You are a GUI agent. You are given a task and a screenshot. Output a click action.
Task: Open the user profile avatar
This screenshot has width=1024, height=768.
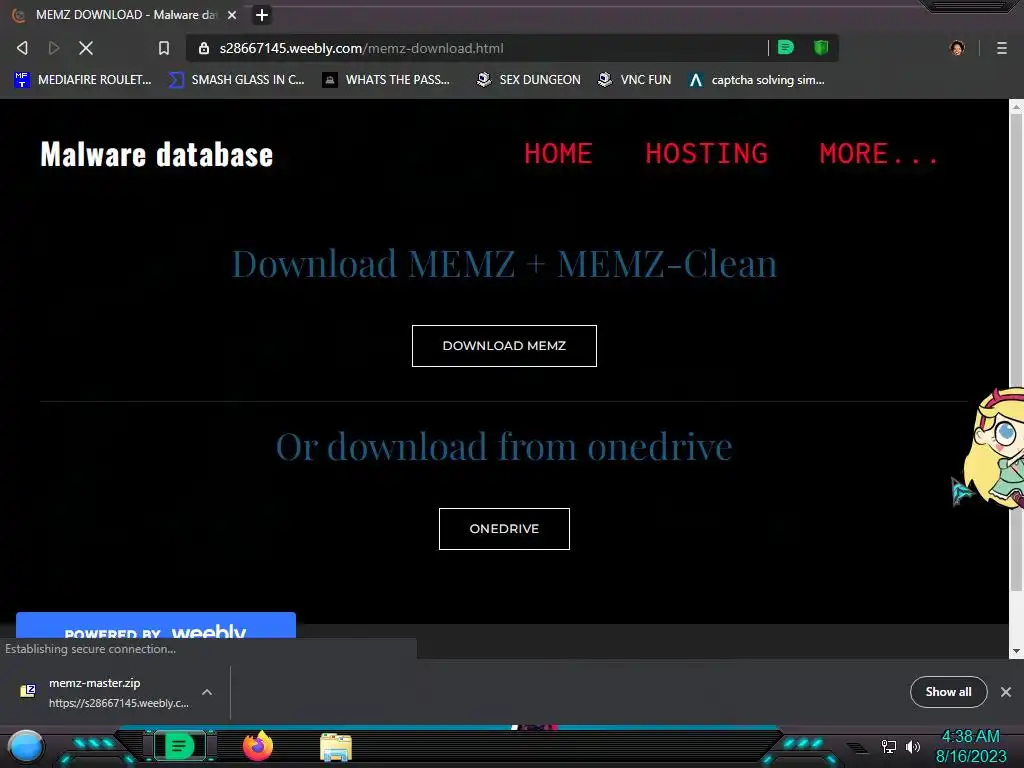coord(957,48)
